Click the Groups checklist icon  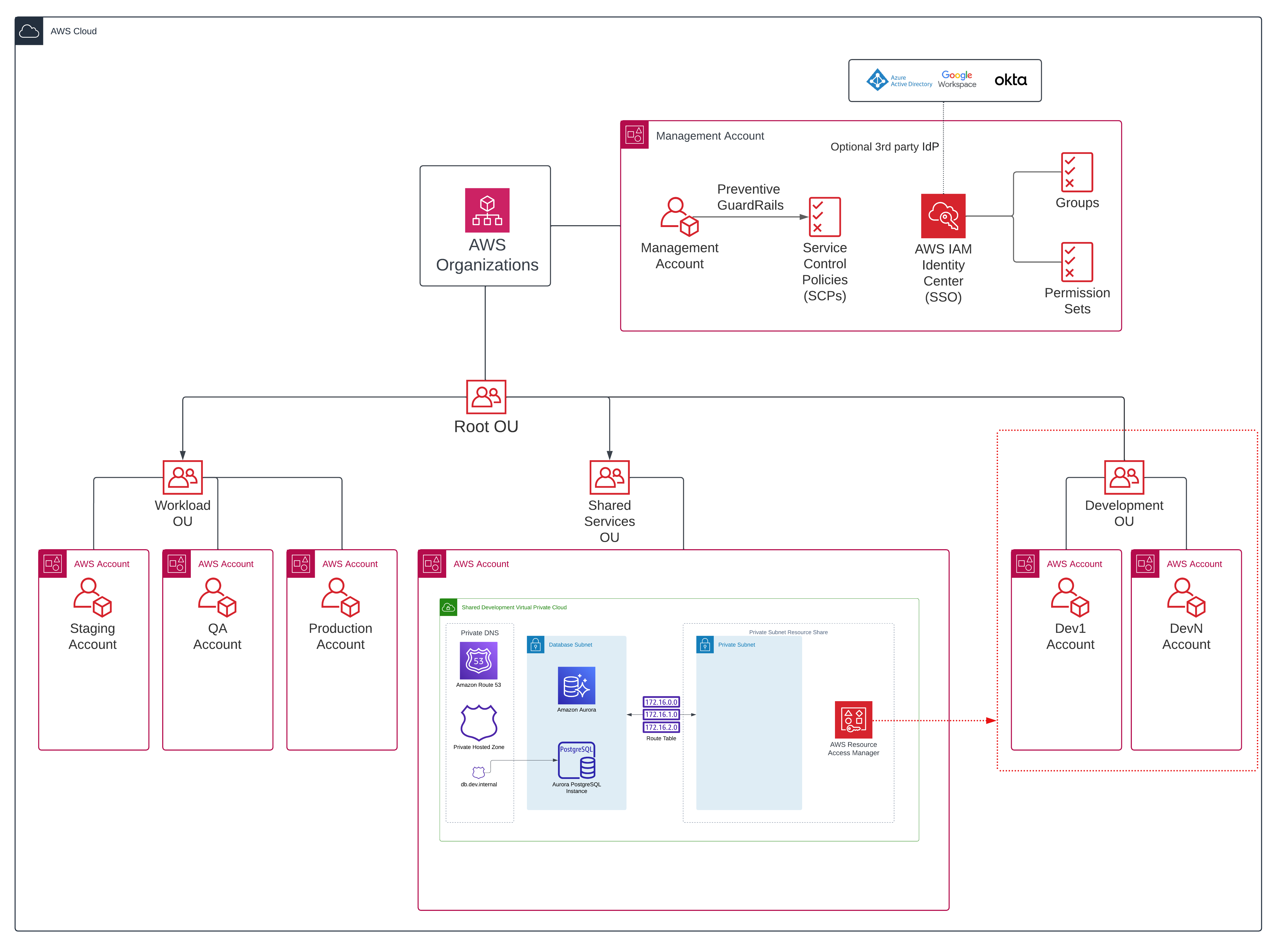1077,172
